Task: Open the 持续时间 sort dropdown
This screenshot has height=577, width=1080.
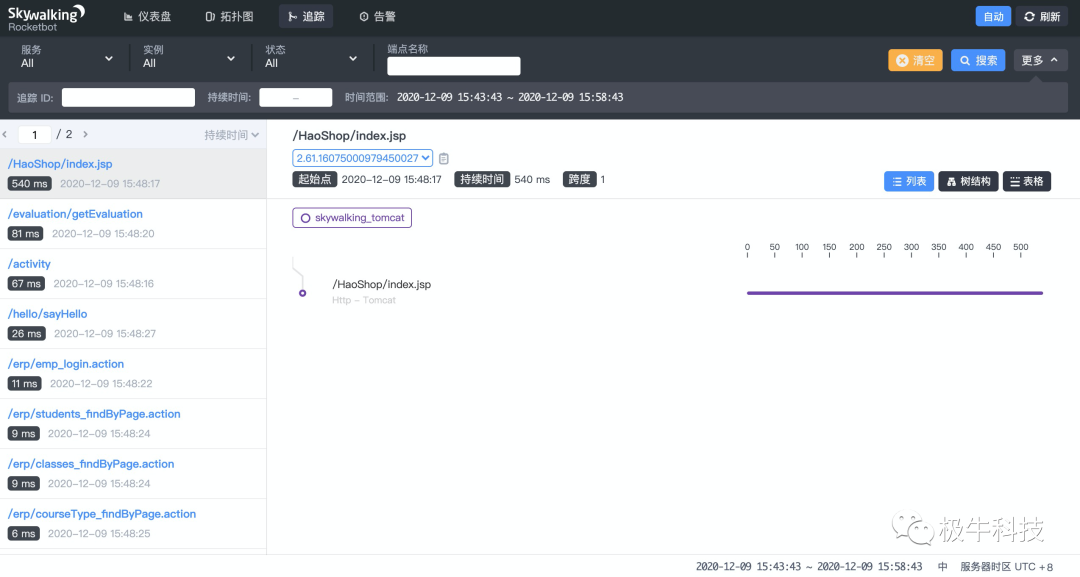Action: click(231, 135)
